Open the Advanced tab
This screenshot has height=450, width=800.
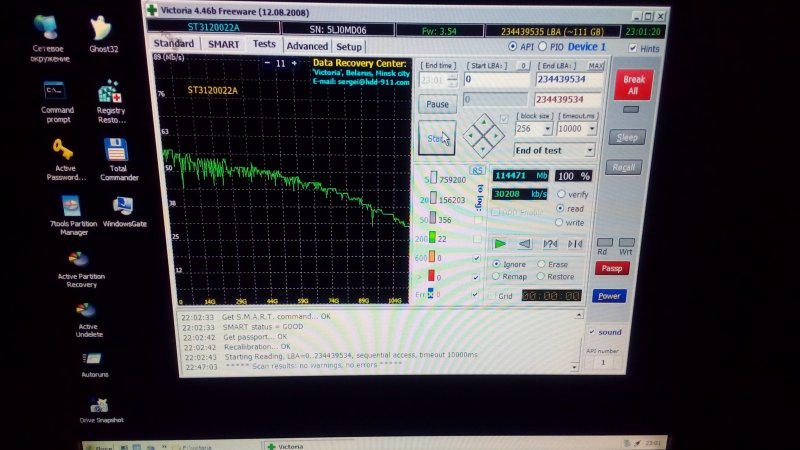point(306,46)
